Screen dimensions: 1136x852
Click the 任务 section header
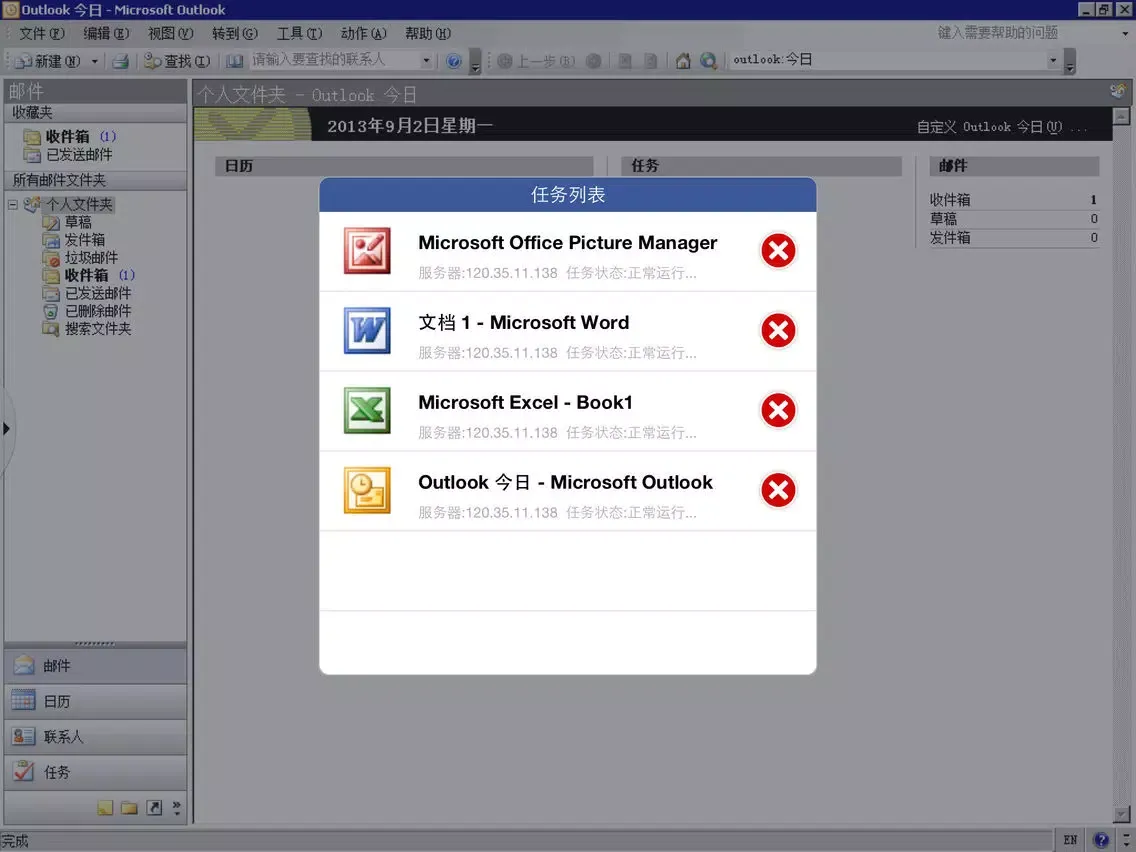coord(761,166)
